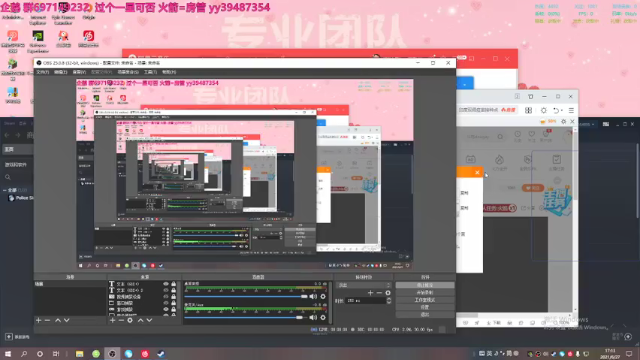Open dropdown arrow beside browser undo icon

tap(562, 111)
